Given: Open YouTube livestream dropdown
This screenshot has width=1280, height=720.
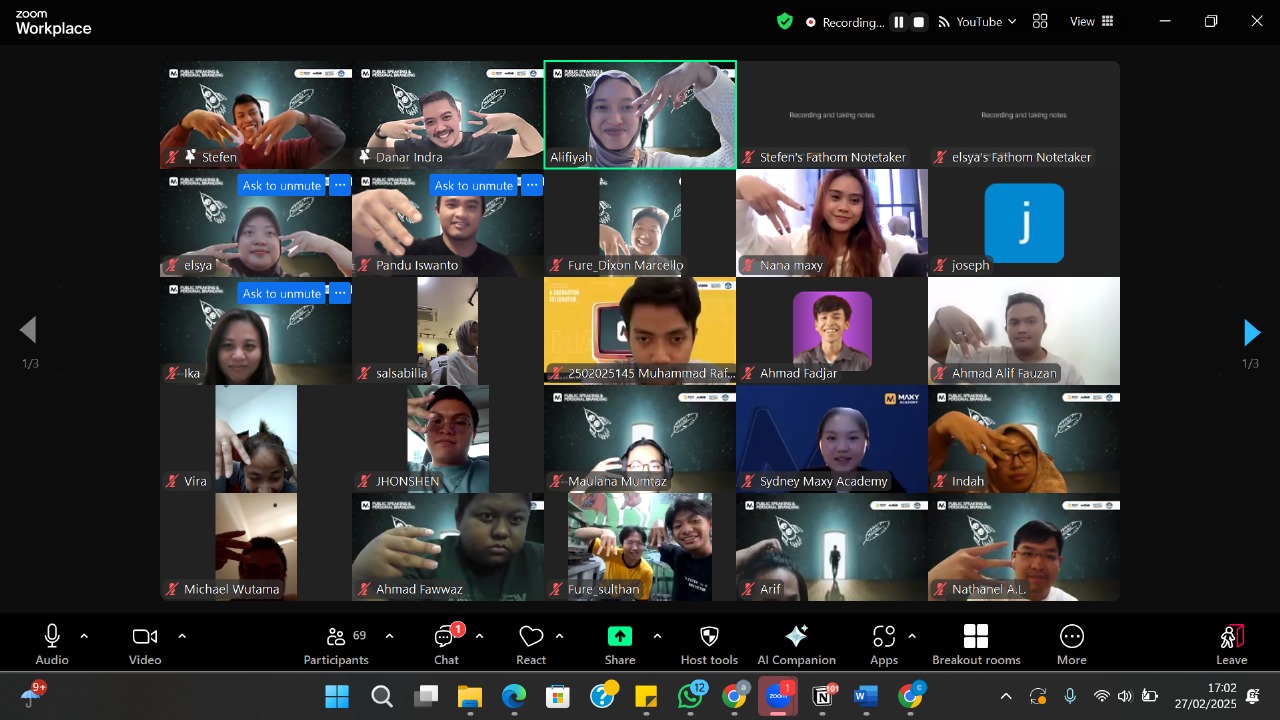Looking at the screenshot, I should (x=977, y=22).
